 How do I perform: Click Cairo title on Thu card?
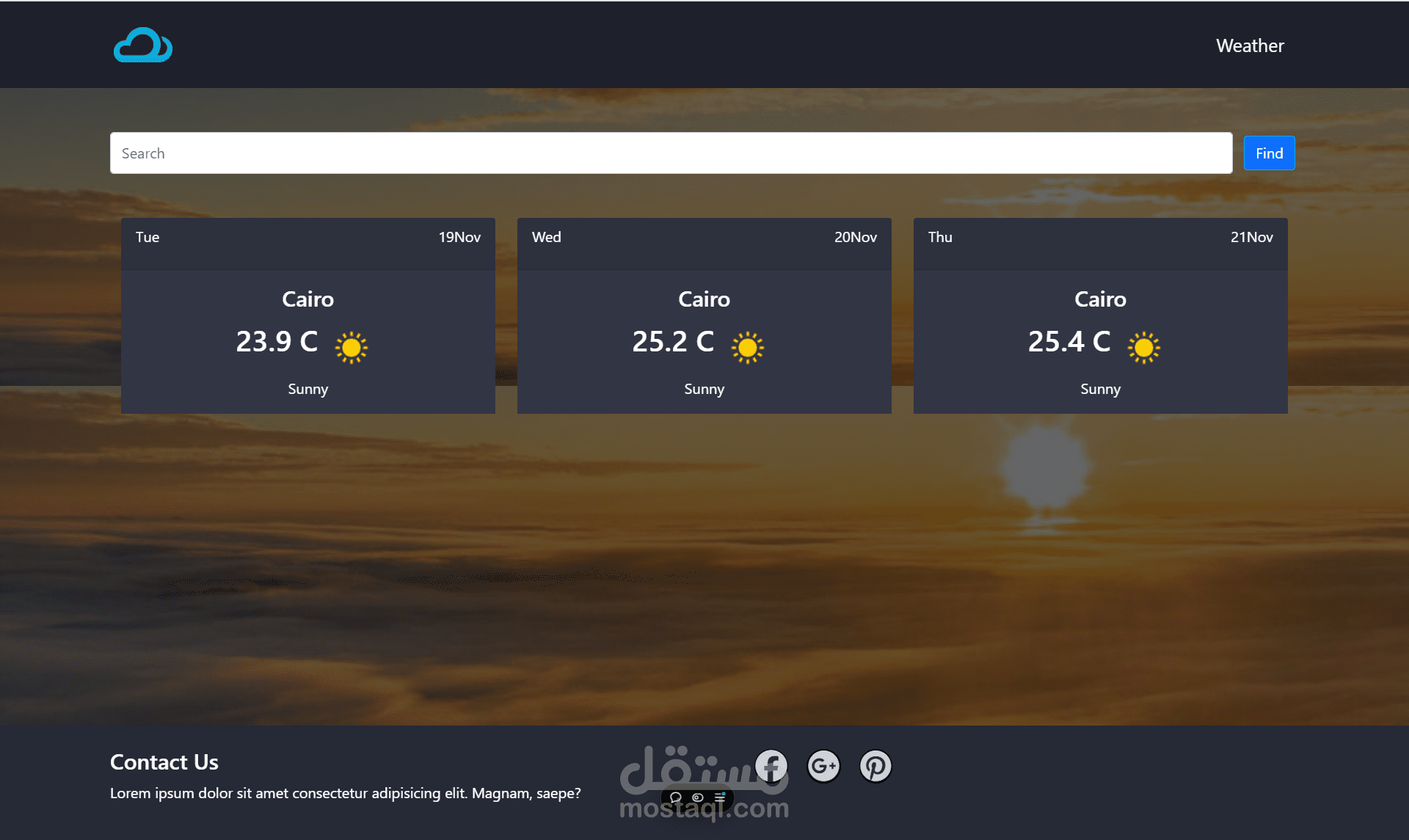coord(1101,299)
